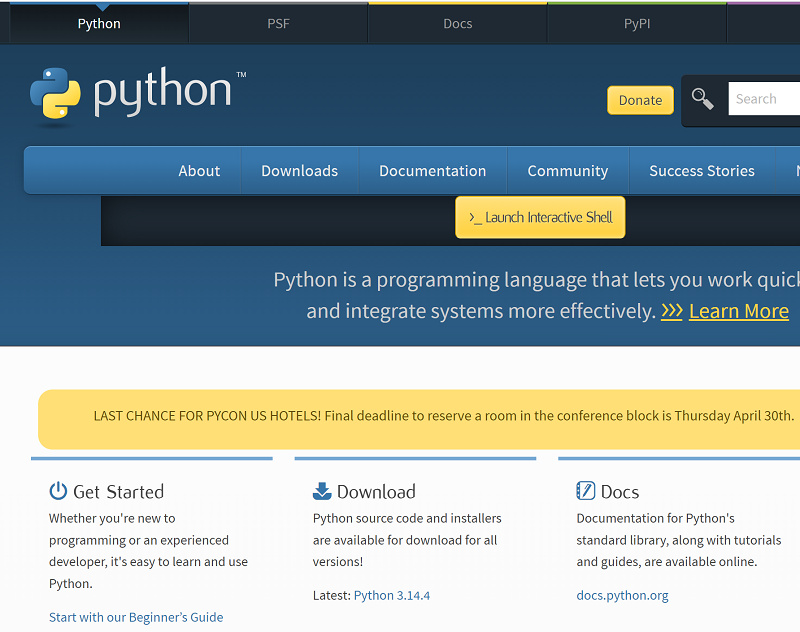Visit the docs.python.org link
This screenshot has height=632, width=800.
622,595
